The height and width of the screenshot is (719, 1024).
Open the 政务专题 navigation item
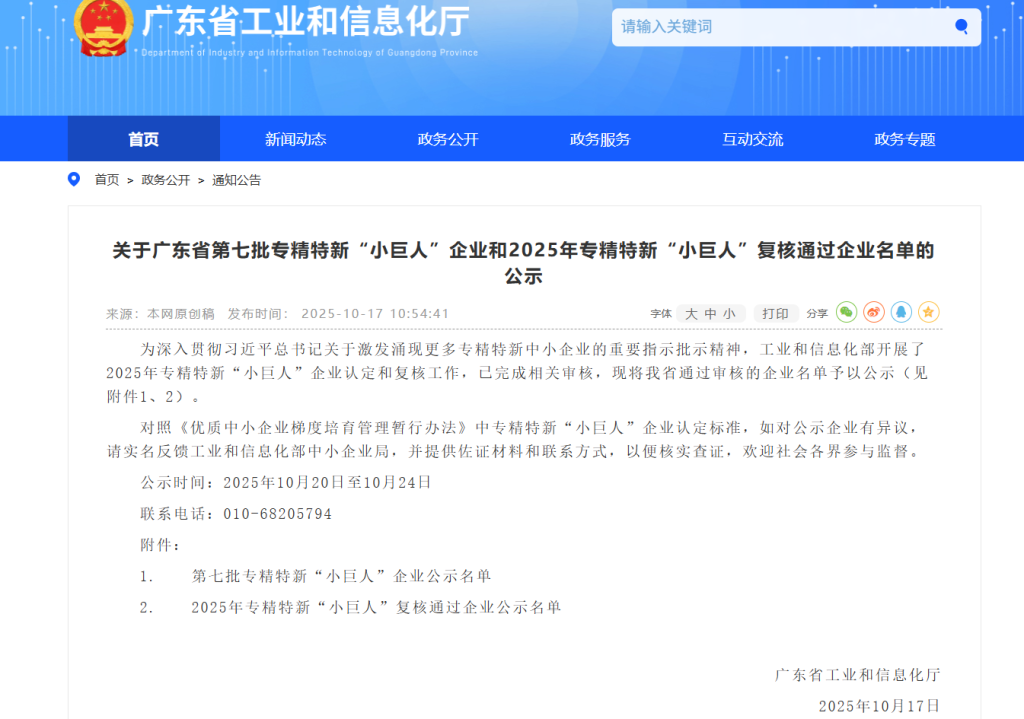tap(905, 139)
